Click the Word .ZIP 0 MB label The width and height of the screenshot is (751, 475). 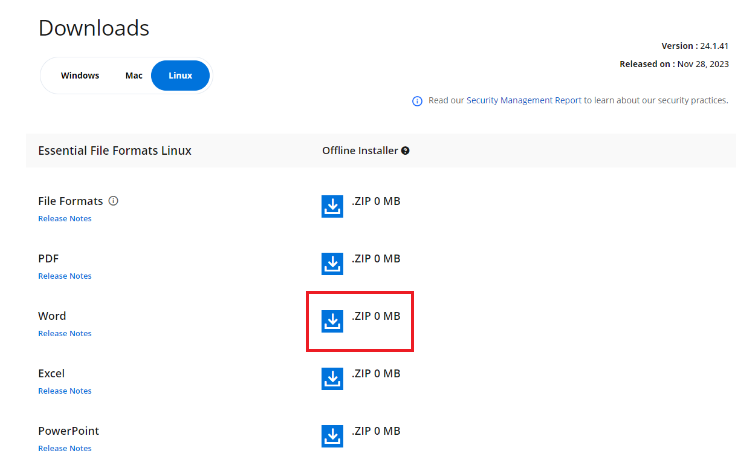click(x=376, y=316)
